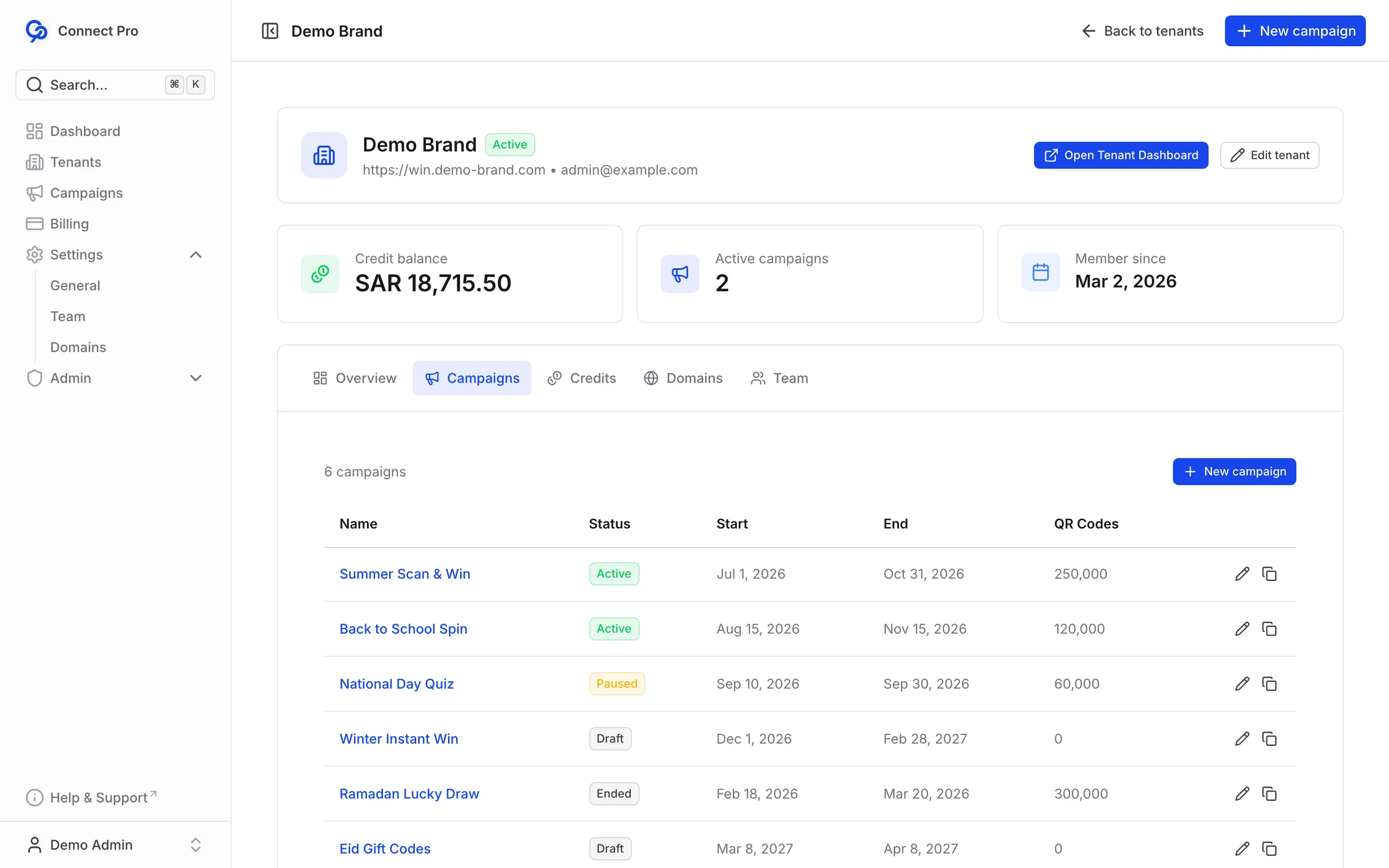Click New campaign above the campaigns table
The width and height of the screenshot is (1389, 868).
tap(1234, 472)
